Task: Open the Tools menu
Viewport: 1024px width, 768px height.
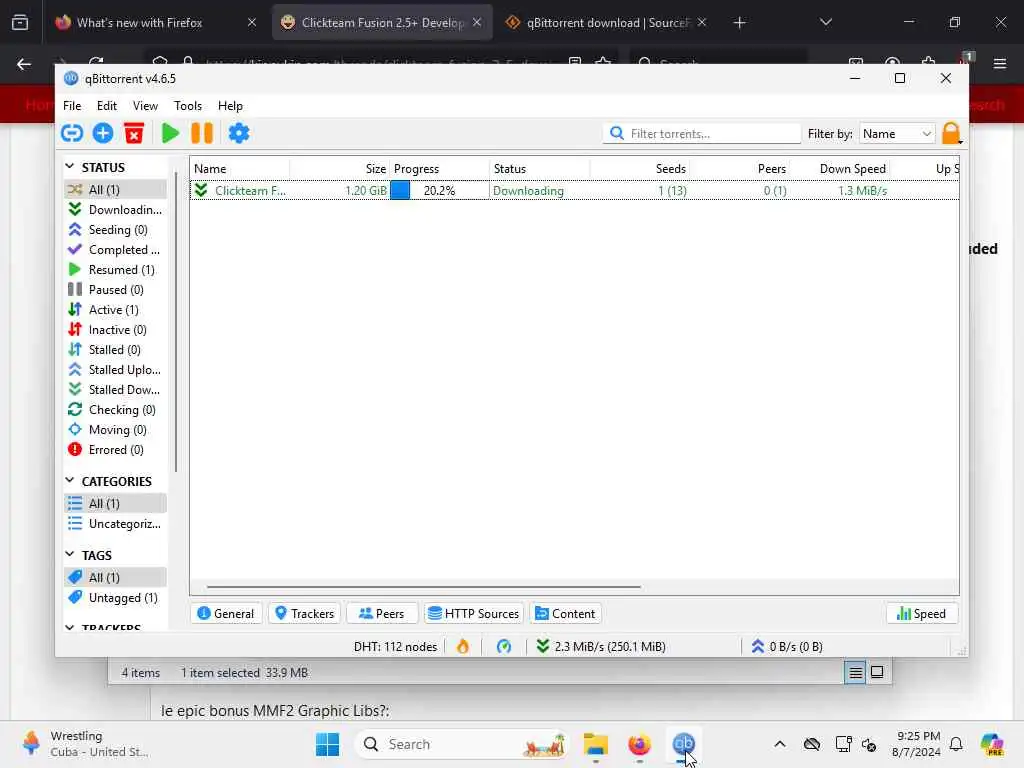Action: [187, 106]
